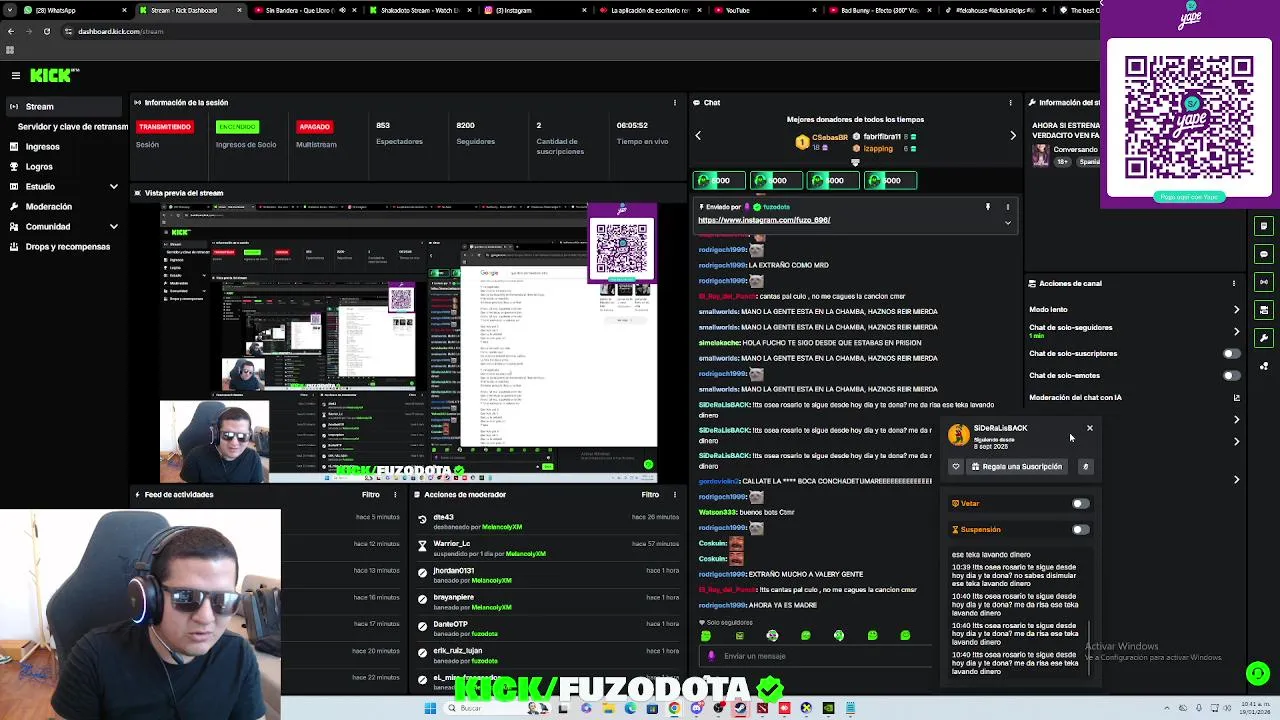
Task: Close the SiDeRaLisBACK user card
Action: [1089, 428]
